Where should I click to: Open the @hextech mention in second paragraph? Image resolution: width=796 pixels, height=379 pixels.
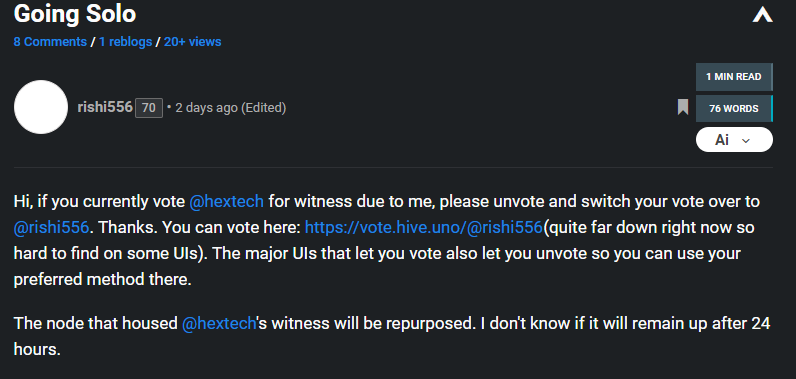[219, 323]
